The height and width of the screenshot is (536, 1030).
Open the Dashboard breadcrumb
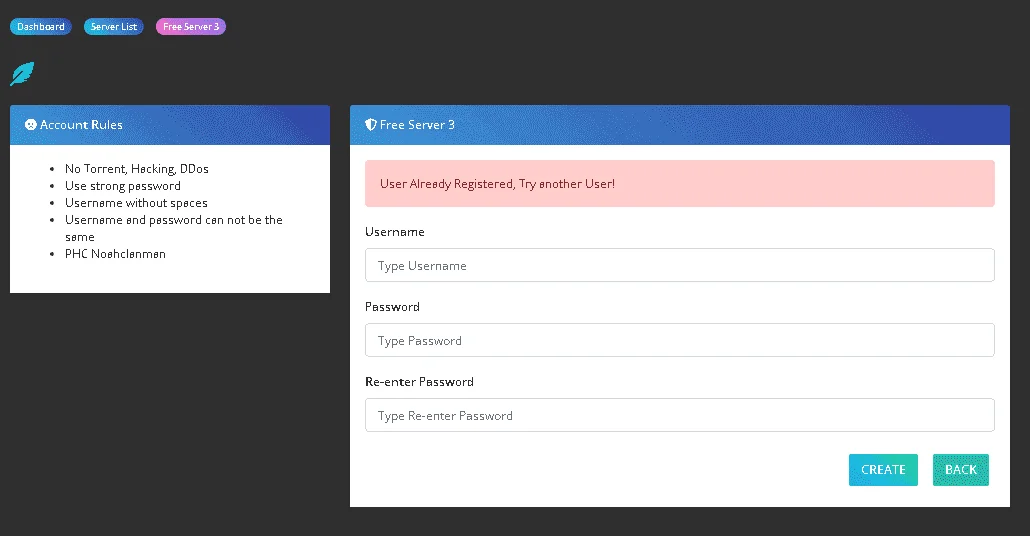click(x=41, y=27)
